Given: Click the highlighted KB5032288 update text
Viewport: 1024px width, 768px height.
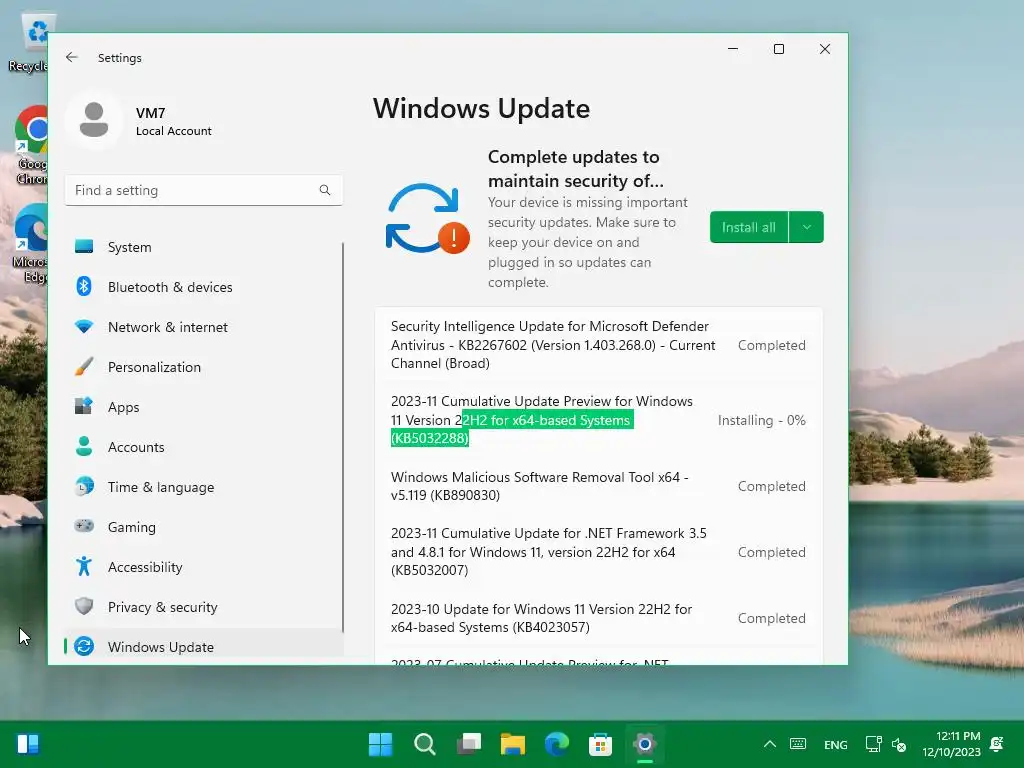Looking at the screenshot, I should pos(512,429).
